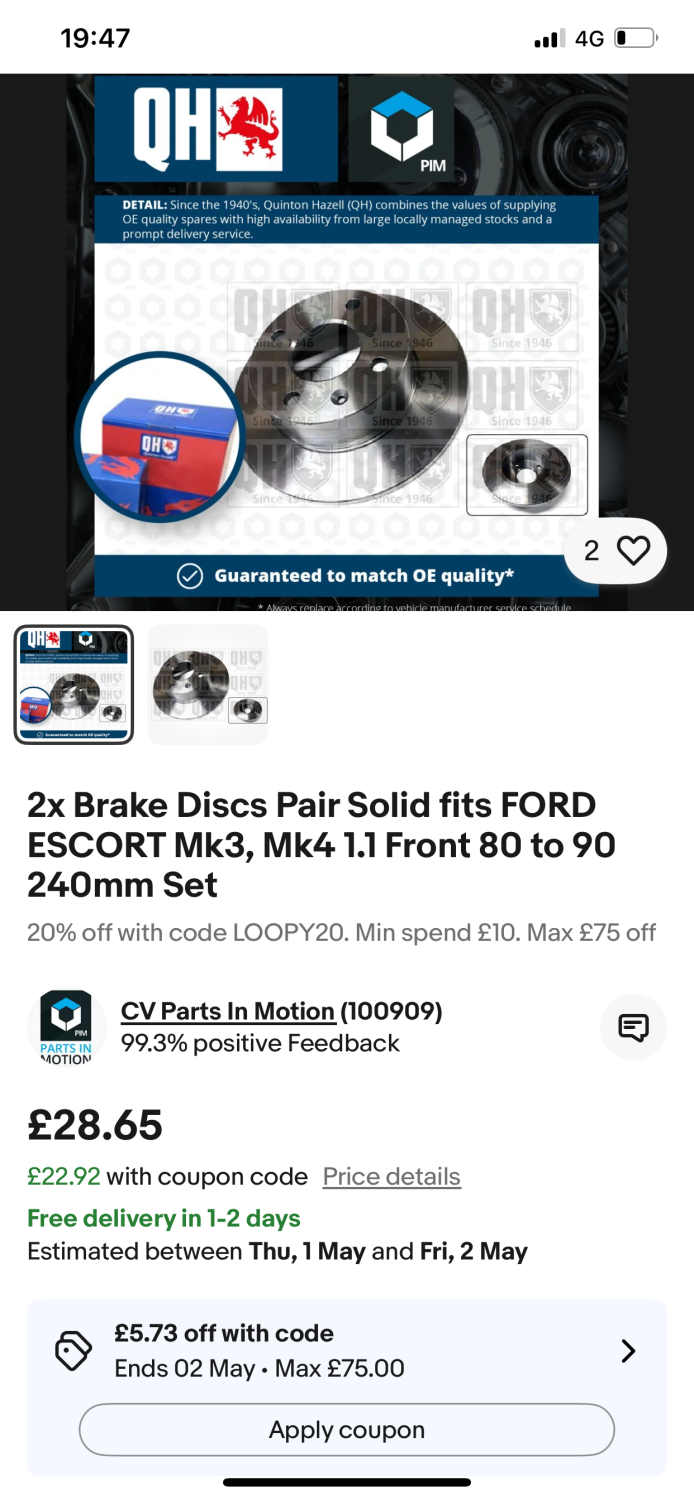
Task: Tap the 99.3% positive Feedback text
Action: [x=260, y=1043]
